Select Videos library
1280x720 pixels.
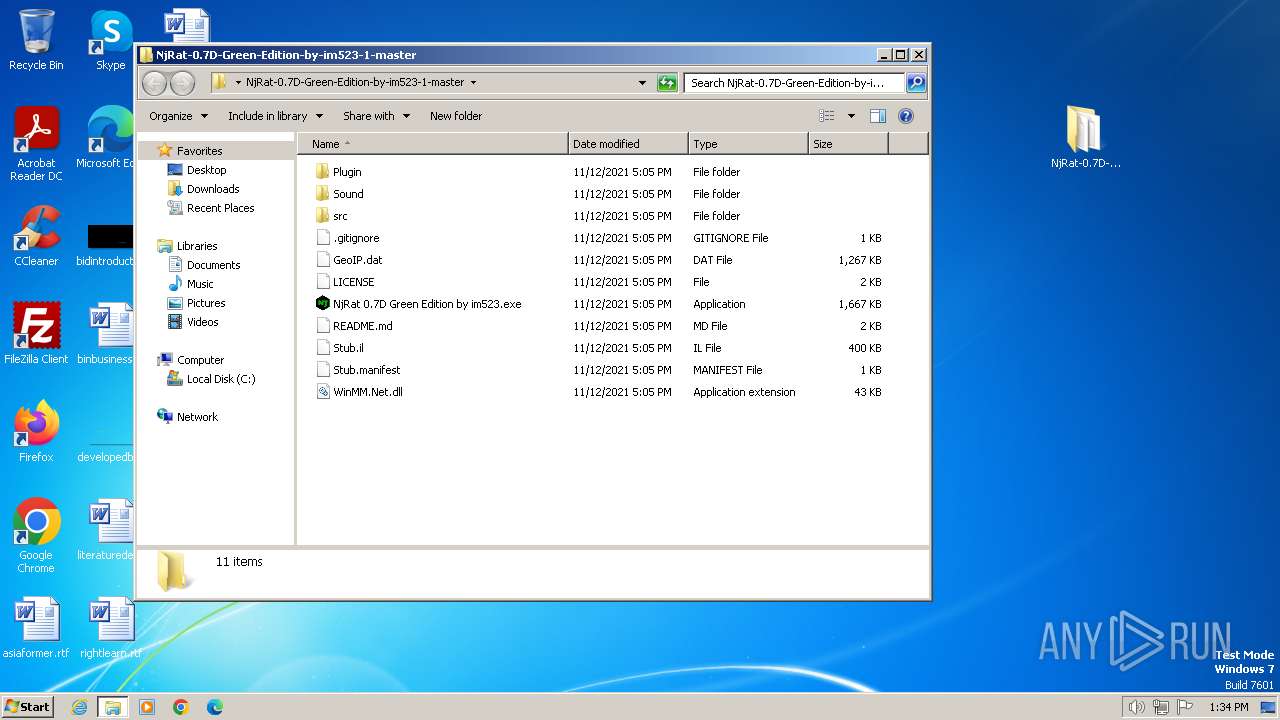[x=202, y=322]
